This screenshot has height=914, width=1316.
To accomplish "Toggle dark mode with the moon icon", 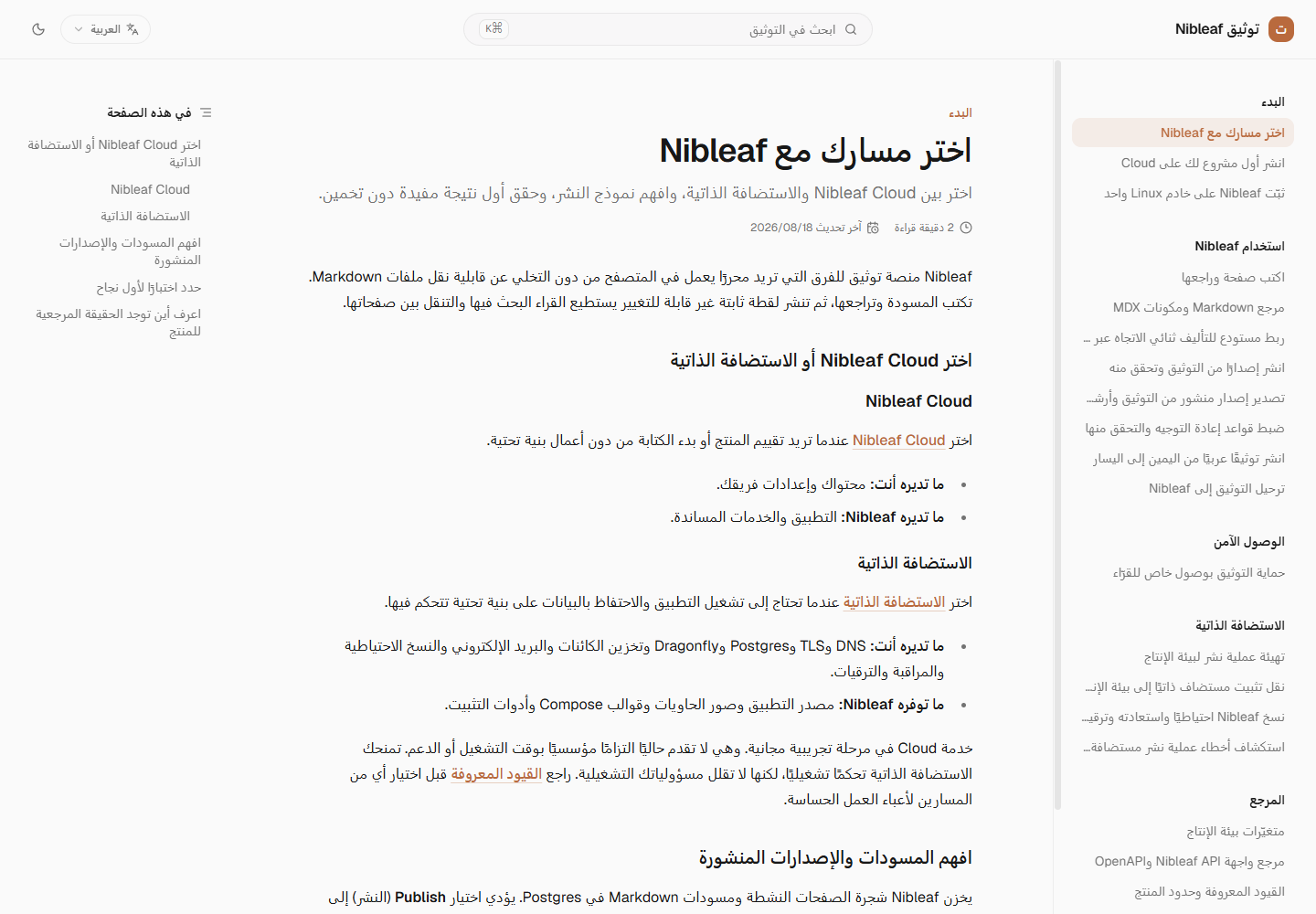I will [x=38, y=29].
